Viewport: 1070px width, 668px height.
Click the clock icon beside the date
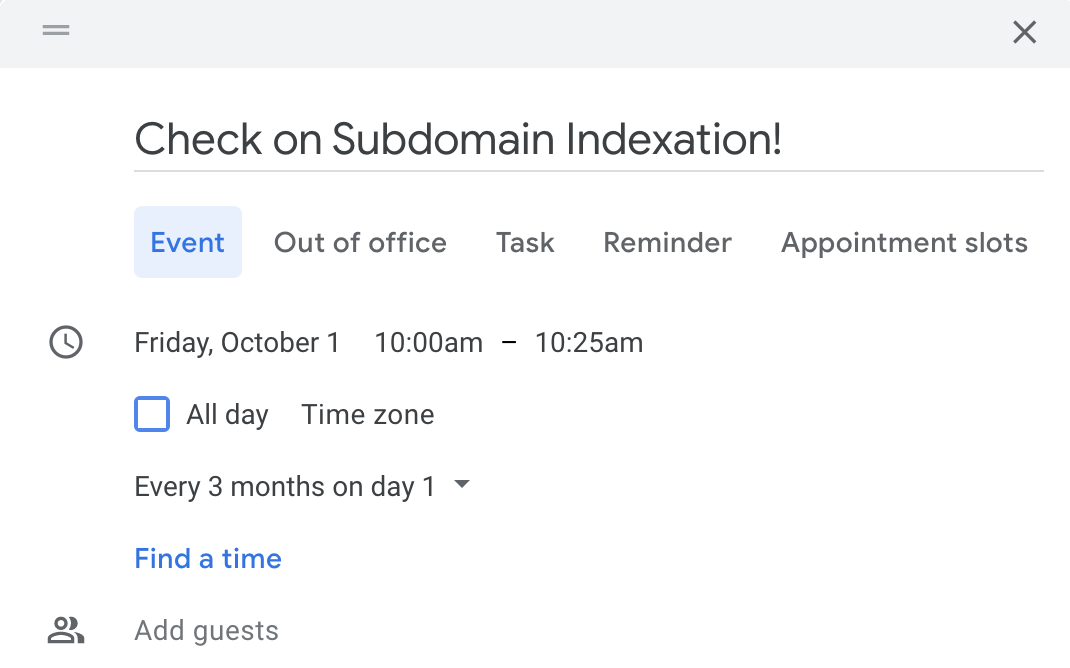click(x=66, y=343)
